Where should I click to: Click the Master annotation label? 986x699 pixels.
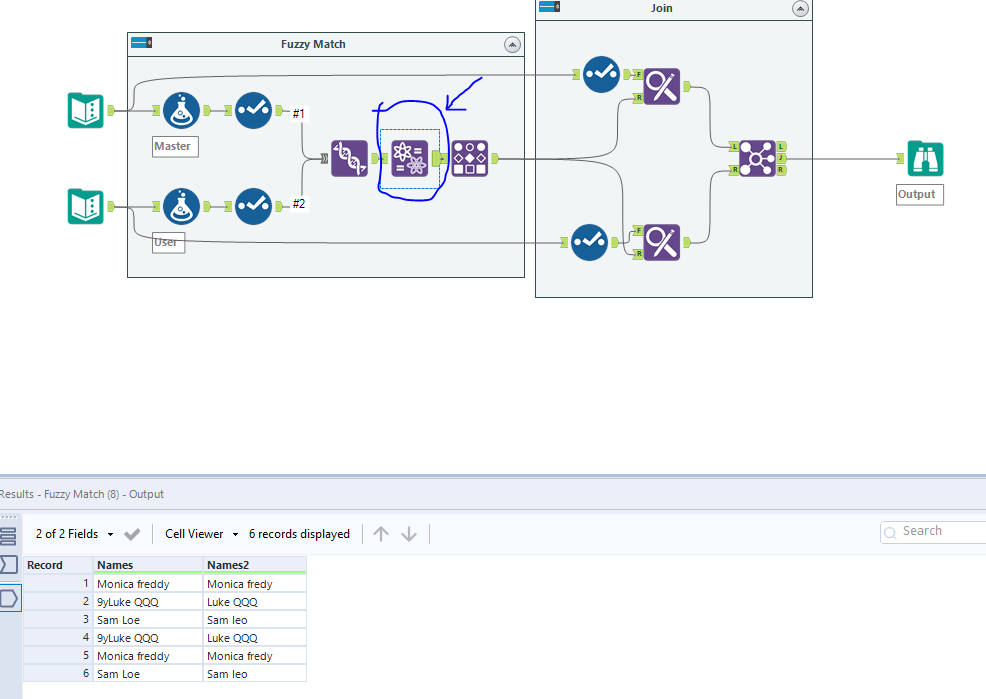pyautogui.click(x=175, y=146)
